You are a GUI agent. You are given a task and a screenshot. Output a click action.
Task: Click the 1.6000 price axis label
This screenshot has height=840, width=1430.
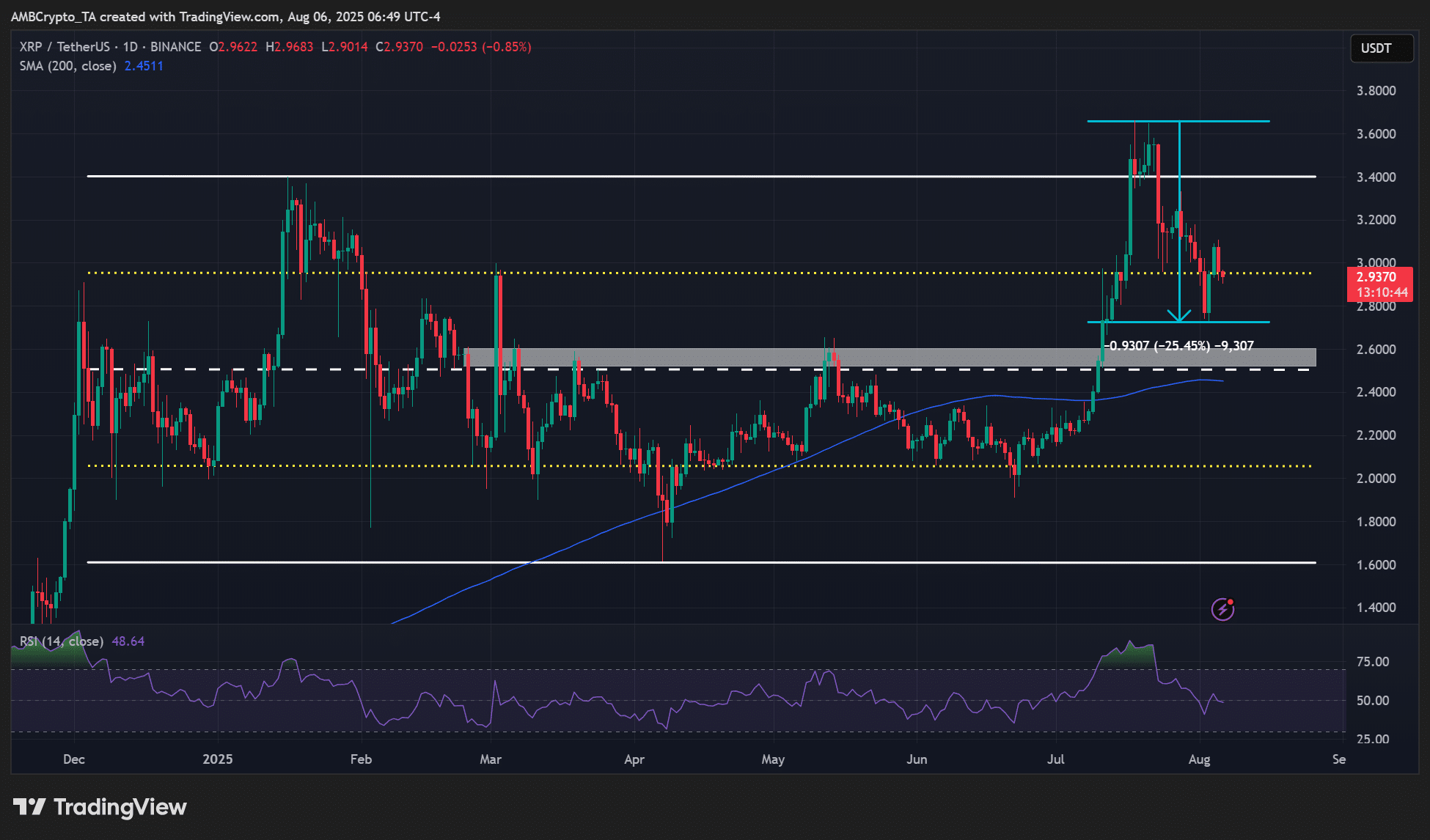pyautogui.click(x=1376, y=564)
